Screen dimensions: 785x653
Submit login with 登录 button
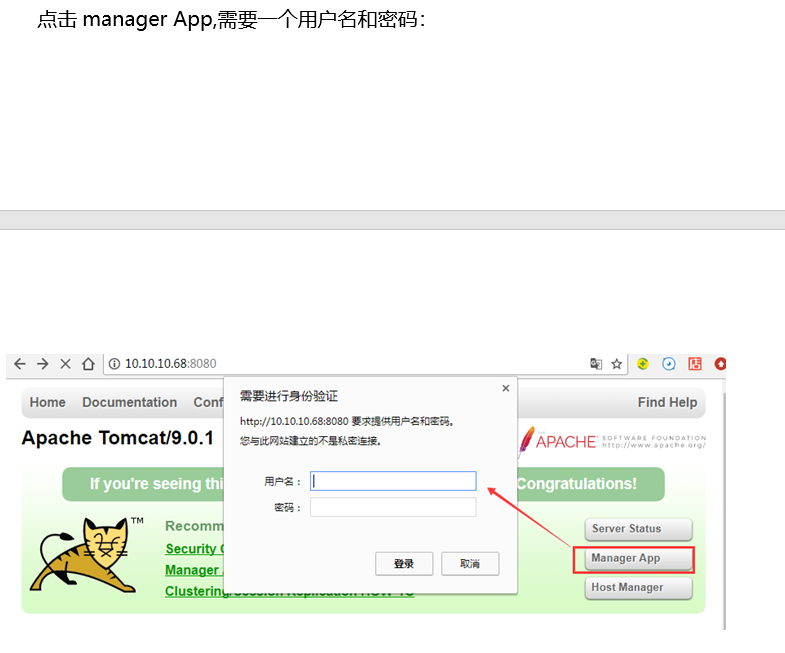[404, 564]
